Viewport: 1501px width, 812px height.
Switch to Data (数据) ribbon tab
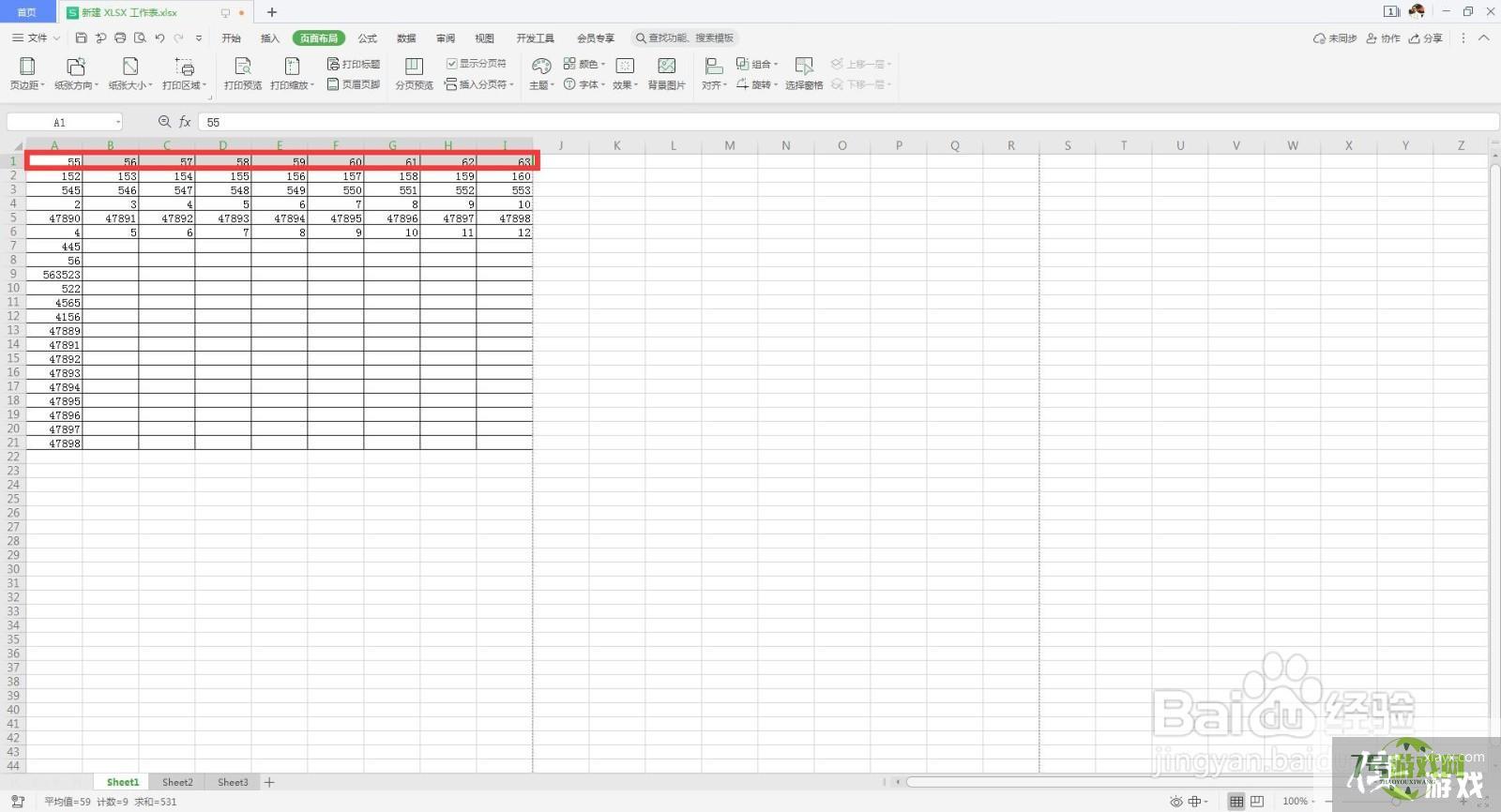click(x=406, y=38)
